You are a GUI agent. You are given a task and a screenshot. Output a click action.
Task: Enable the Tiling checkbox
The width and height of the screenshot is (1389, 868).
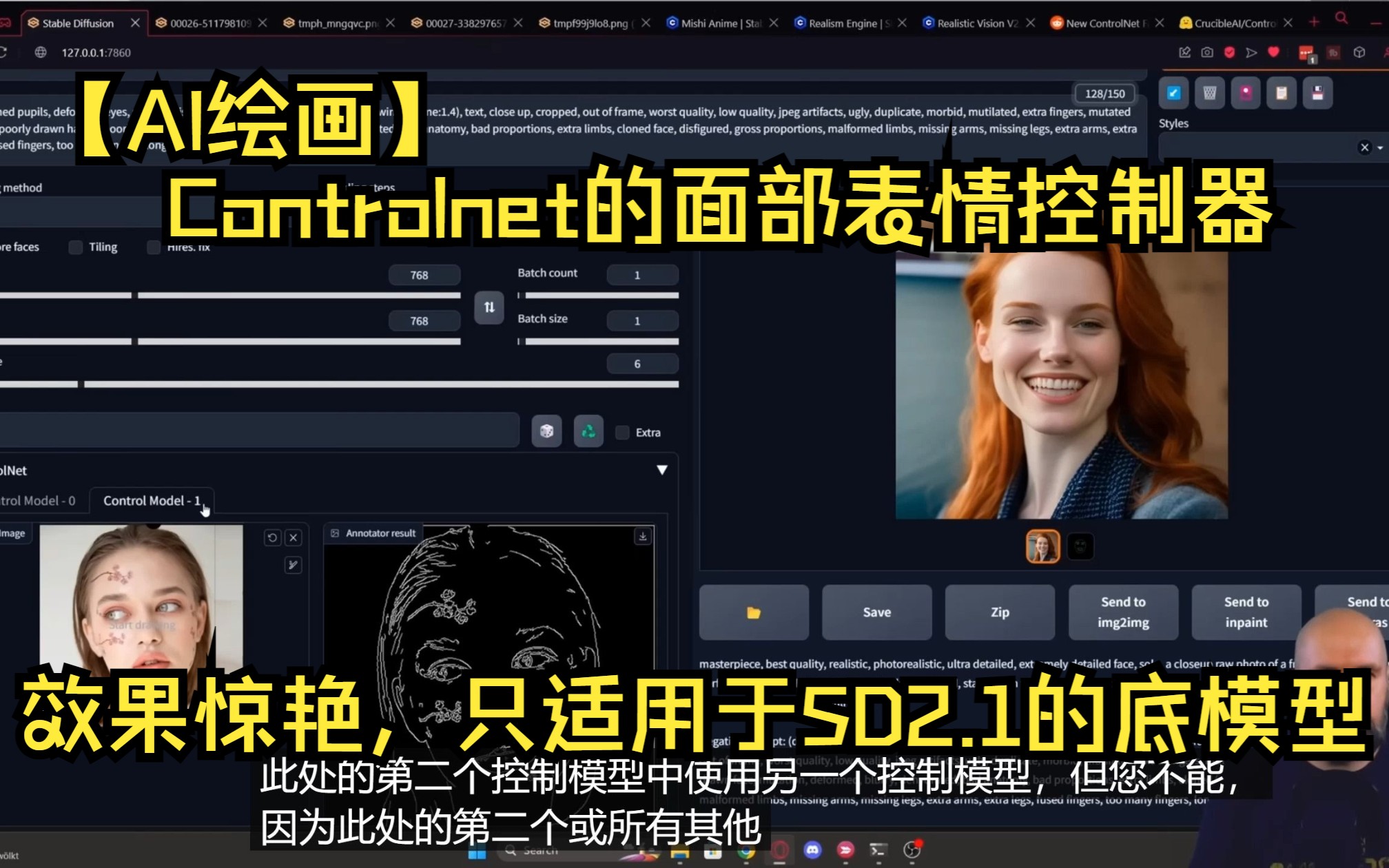74,247
